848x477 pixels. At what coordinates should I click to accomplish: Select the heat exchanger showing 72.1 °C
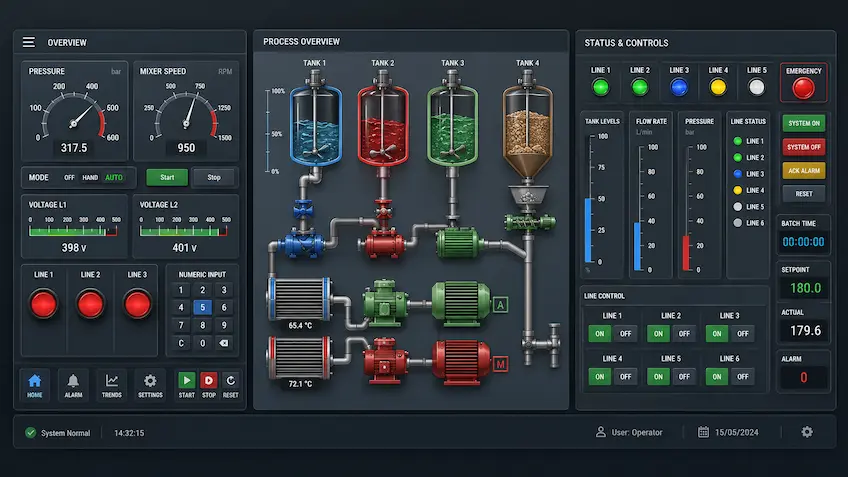[x=300, y=357]
